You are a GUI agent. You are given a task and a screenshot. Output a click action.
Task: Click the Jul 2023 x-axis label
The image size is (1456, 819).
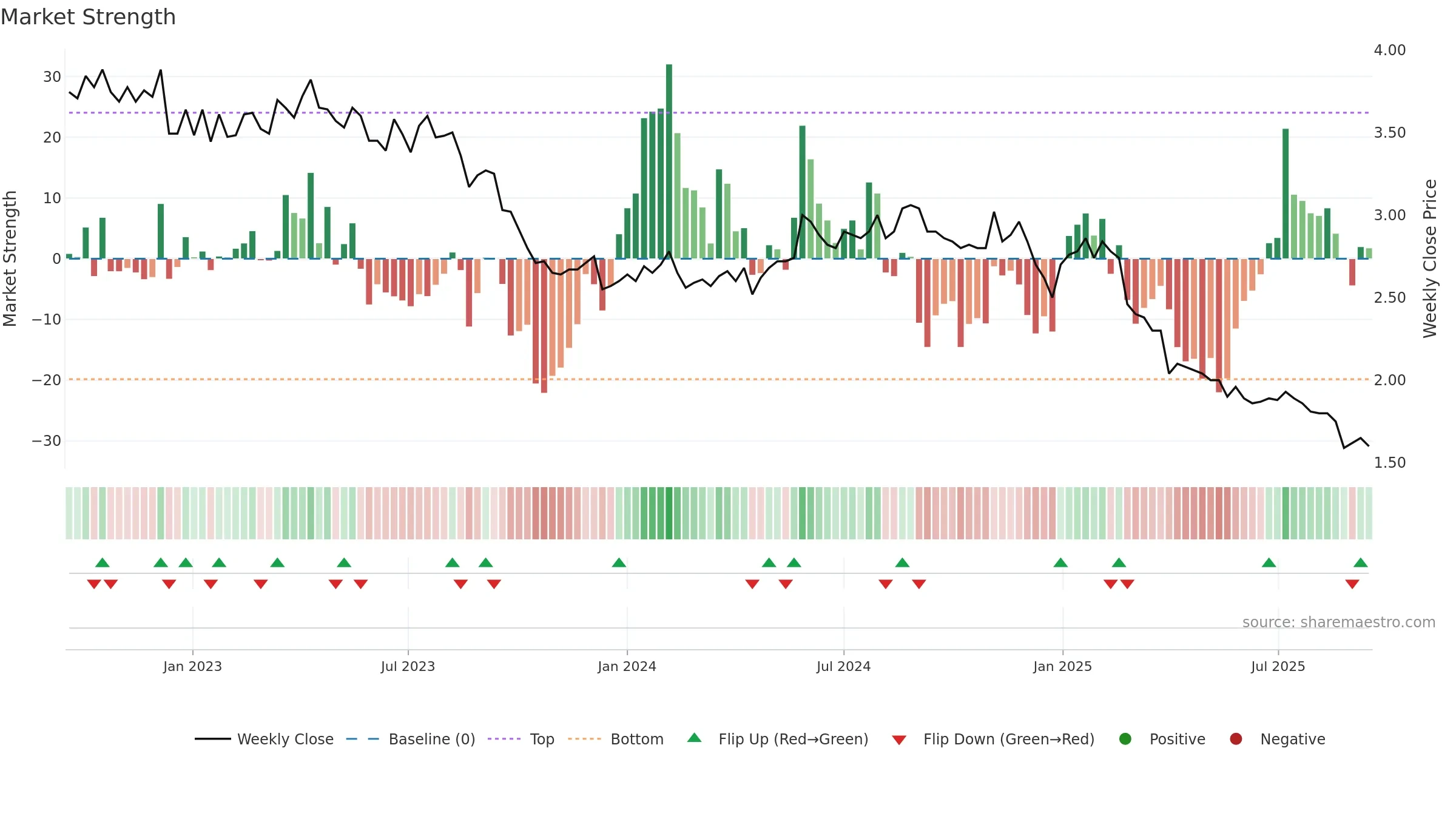pos(408,666)
